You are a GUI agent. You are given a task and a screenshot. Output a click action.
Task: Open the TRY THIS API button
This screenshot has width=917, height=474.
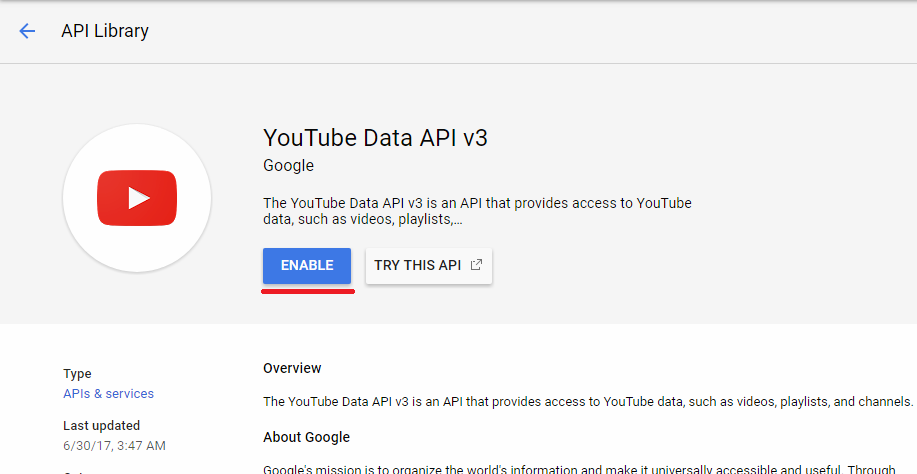[429, 265]
